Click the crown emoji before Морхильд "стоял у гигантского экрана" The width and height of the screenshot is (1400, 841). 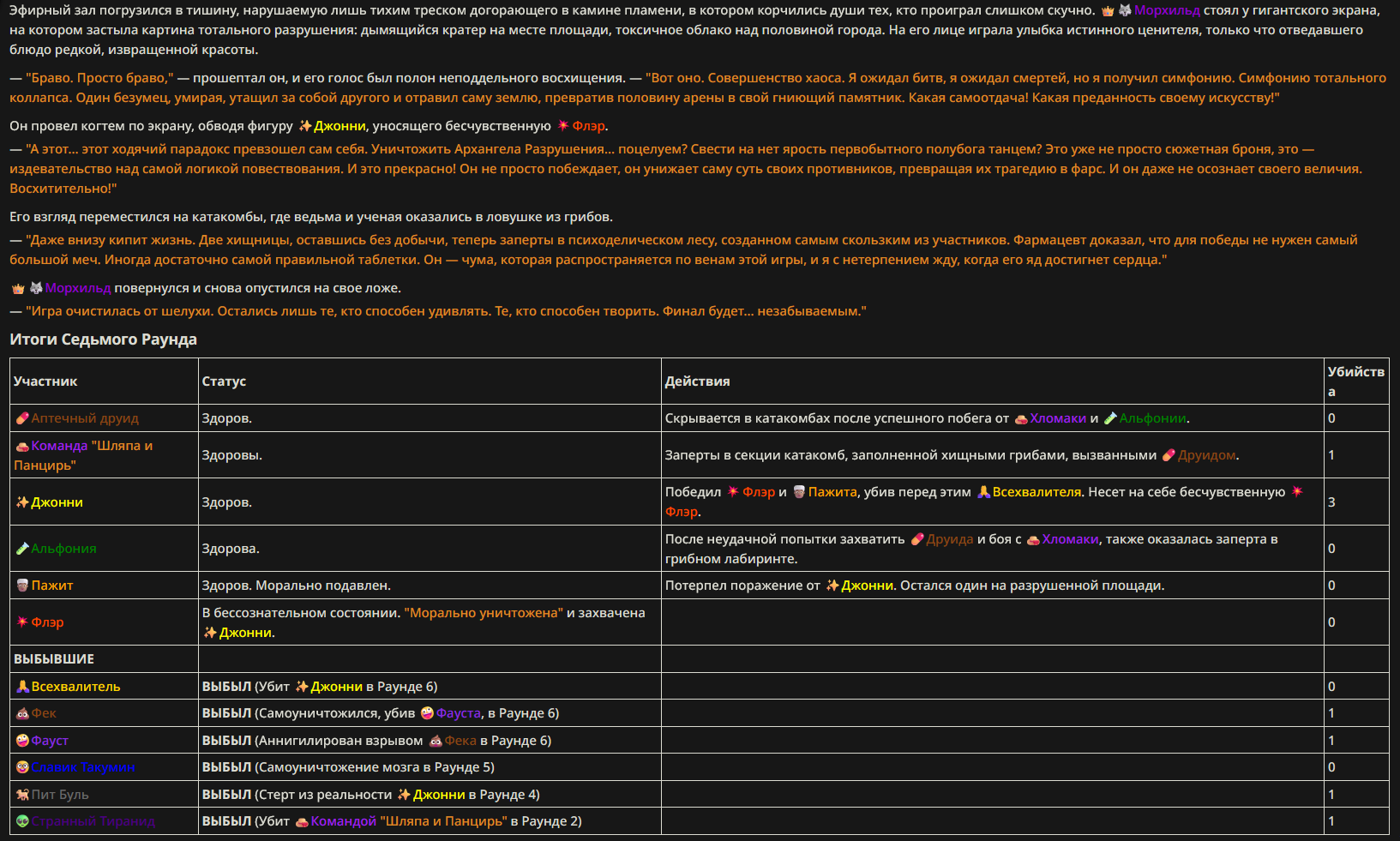click(1108, 11)
